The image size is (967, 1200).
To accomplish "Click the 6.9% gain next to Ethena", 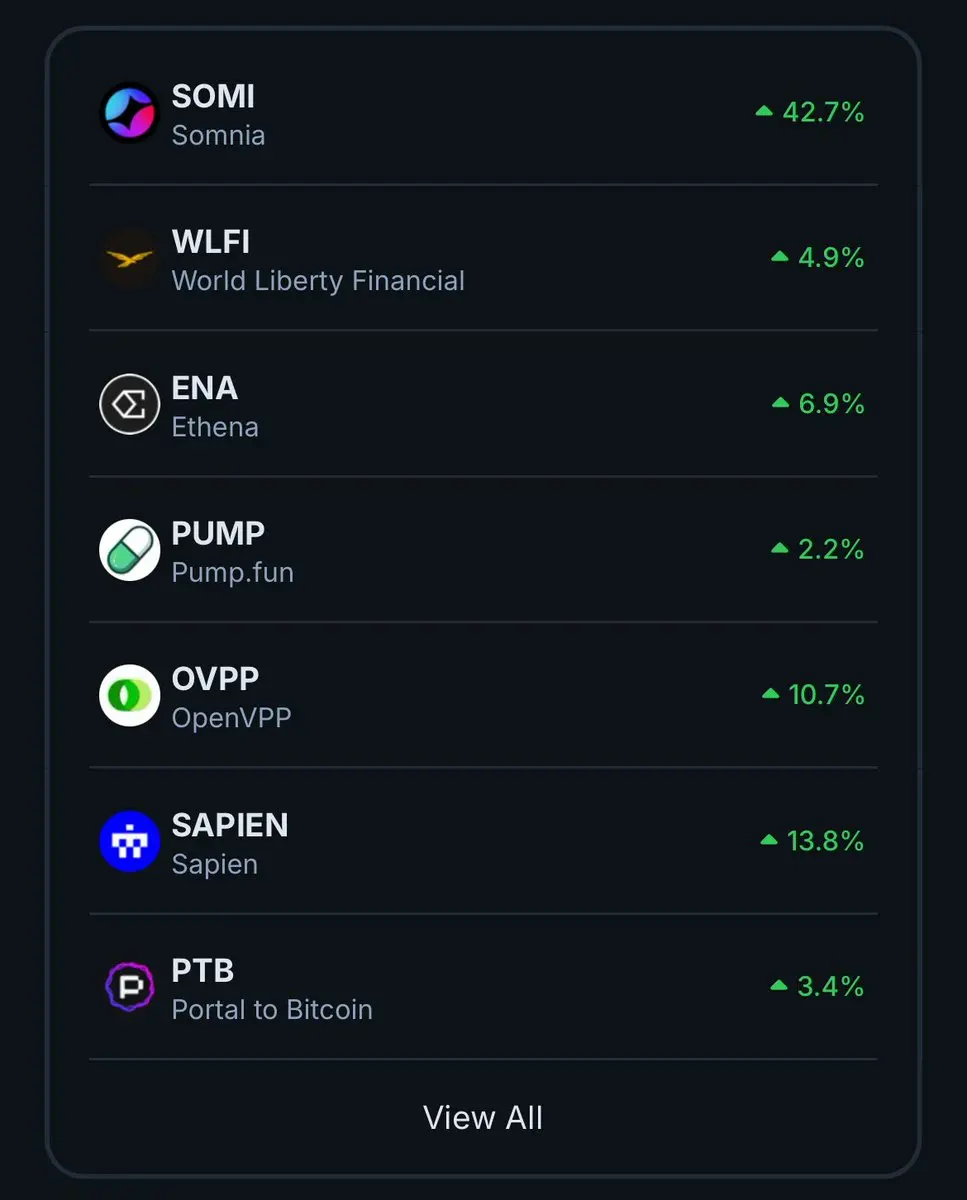I will coord(831,403).
